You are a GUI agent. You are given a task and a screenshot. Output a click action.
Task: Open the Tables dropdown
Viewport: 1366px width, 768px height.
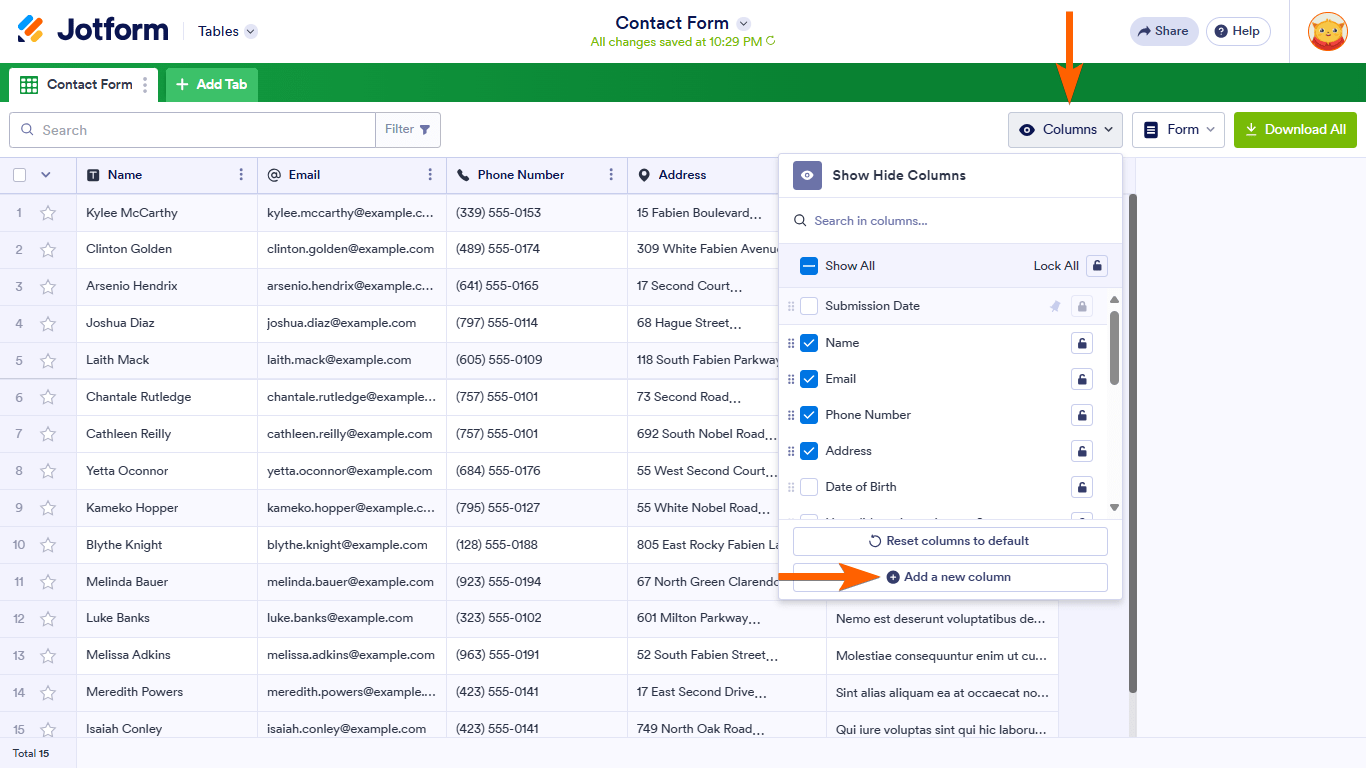point(227,31)
